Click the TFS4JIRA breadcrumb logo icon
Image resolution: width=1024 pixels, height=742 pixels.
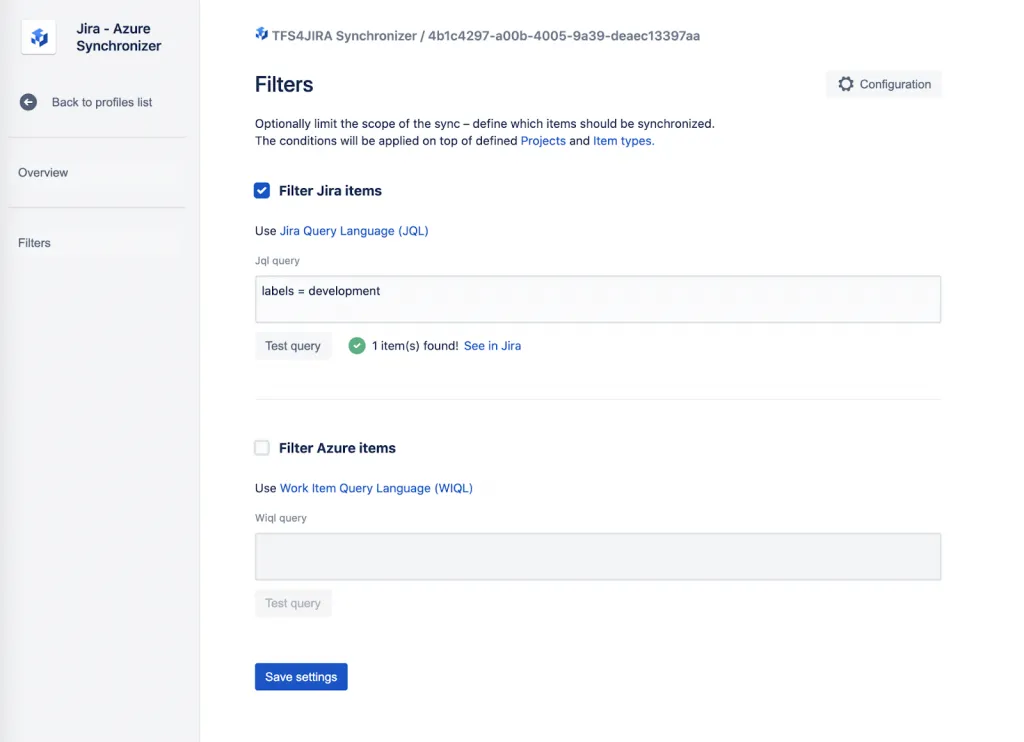pos(261,35)
